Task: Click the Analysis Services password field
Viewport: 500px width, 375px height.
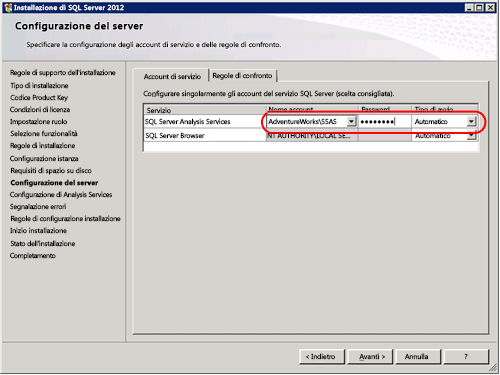Action: 385,122
